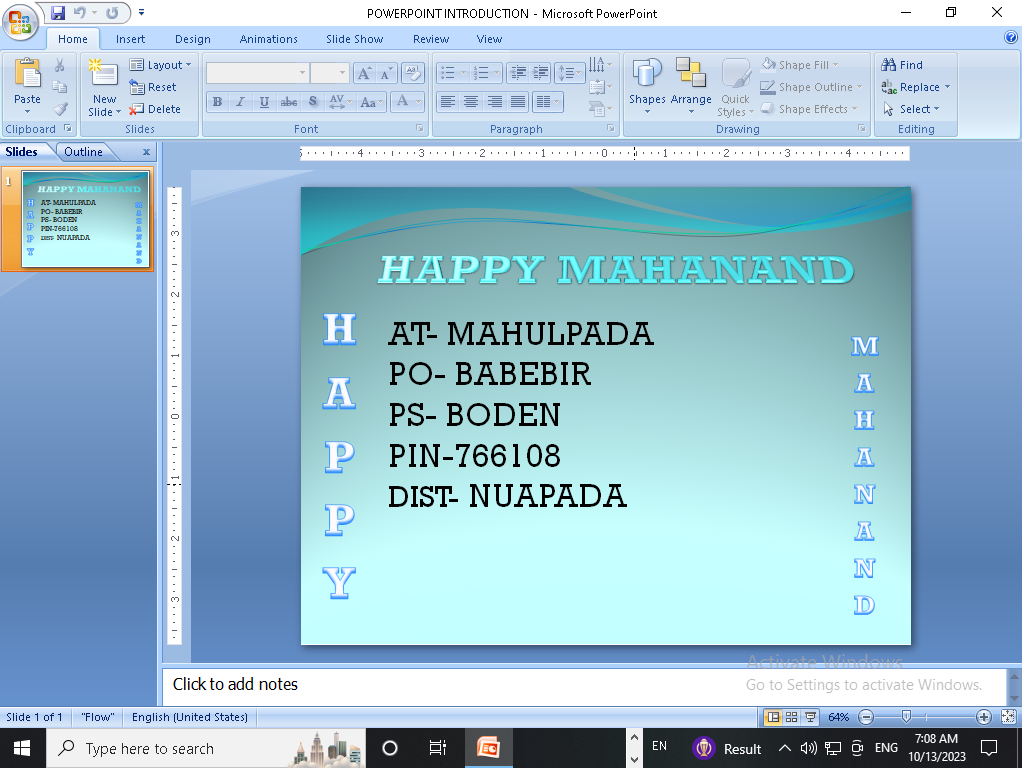The width and height of the screenshot is (1022, 768).
Task: Click the Save icon in quick access toolbar
Action: click(x=58, y=13)
